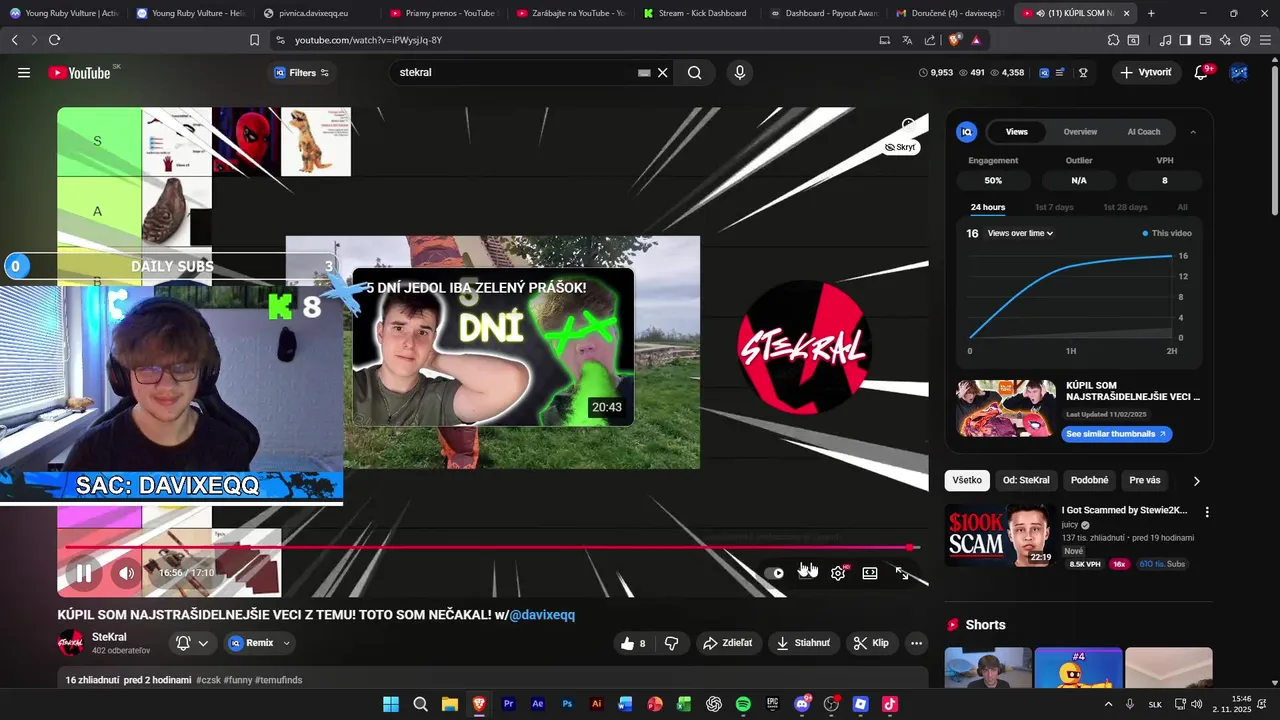Hide overlay with Skryť button
The width and height of the screenshot is (1280, 720).
(x=901, y=147)
